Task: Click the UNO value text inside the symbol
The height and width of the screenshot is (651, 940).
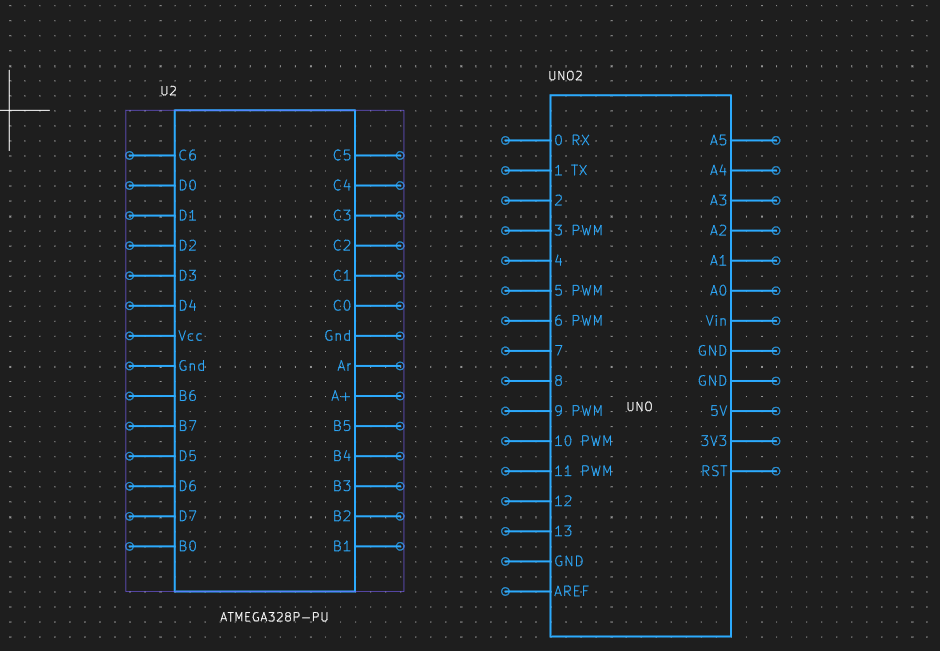Action: click(x=639, y=407)
